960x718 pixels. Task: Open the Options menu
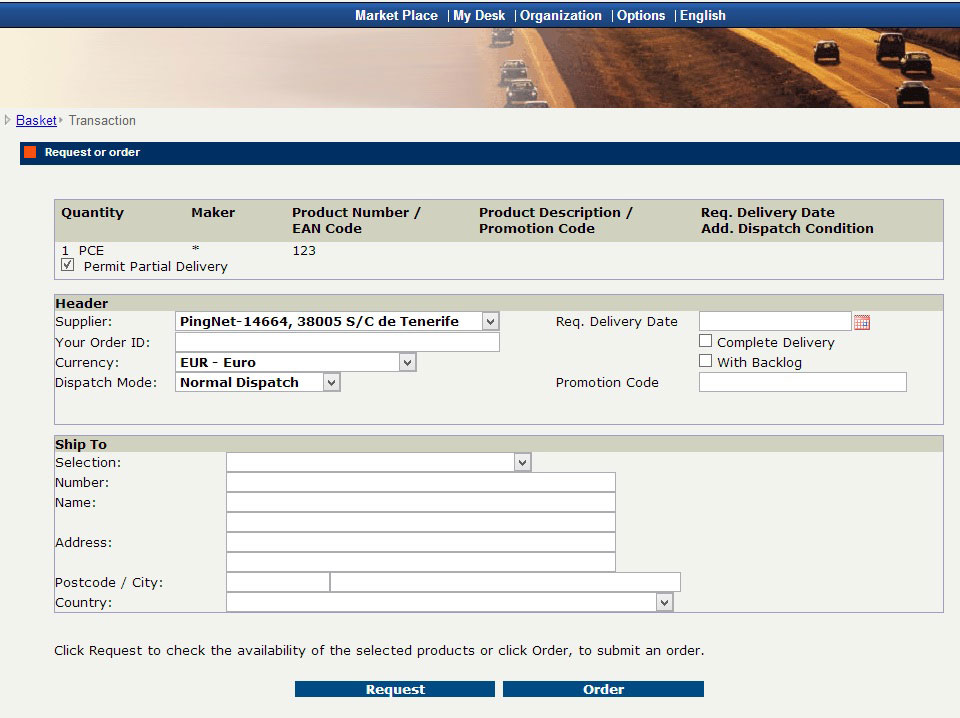(x=640, y=15)
